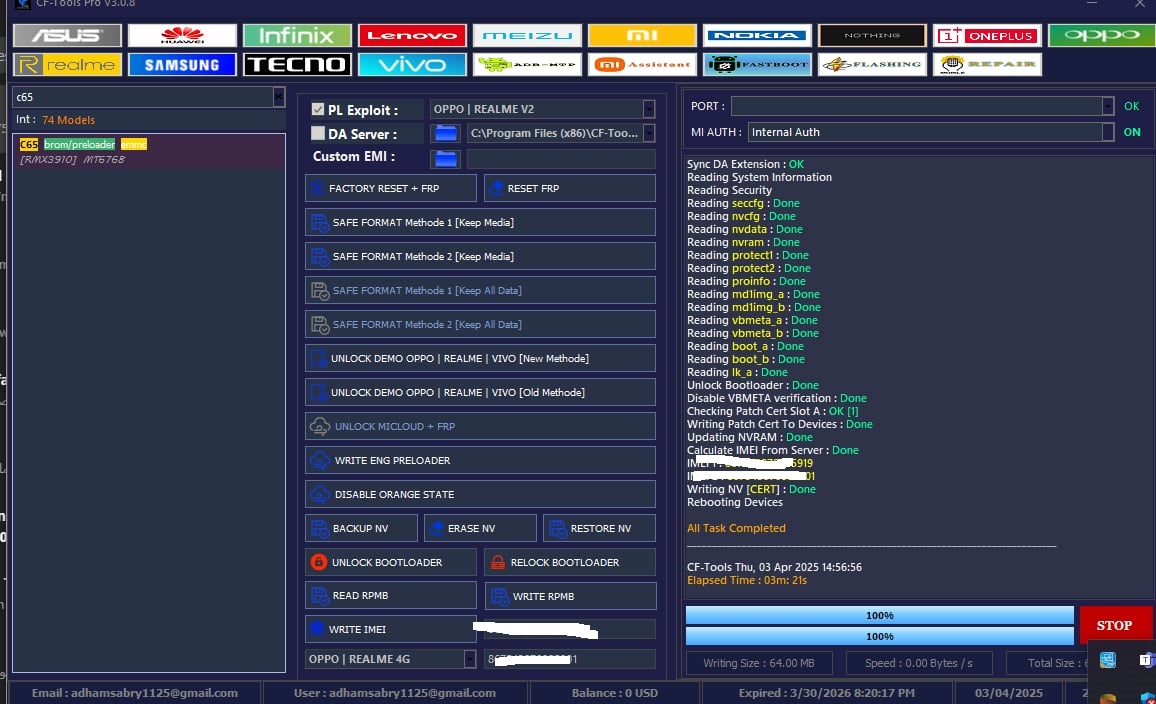
Task: Click the upper 100% progress bar
Action: coord(880,616)
